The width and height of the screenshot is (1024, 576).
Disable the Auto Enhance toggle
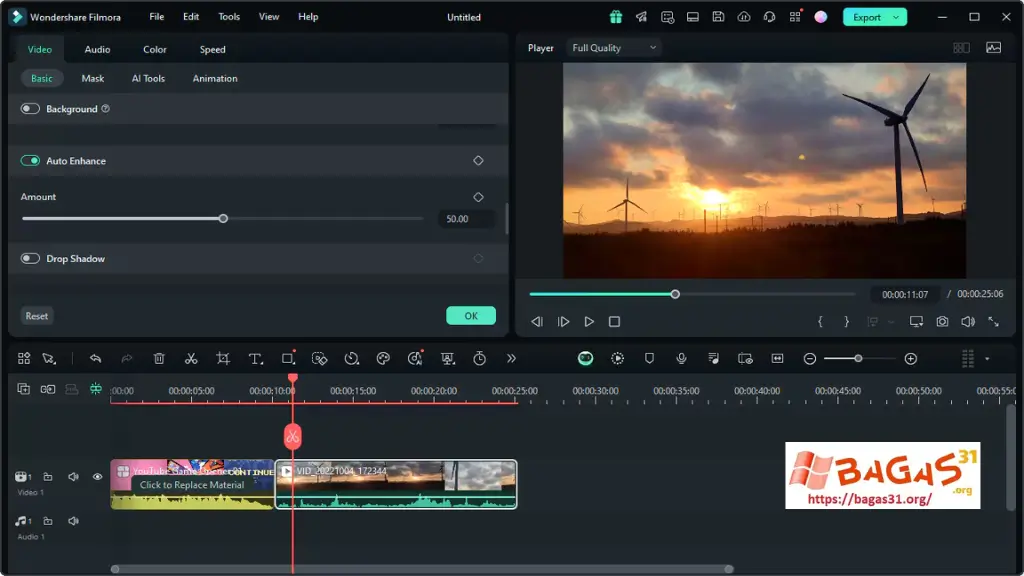point(29,160)
